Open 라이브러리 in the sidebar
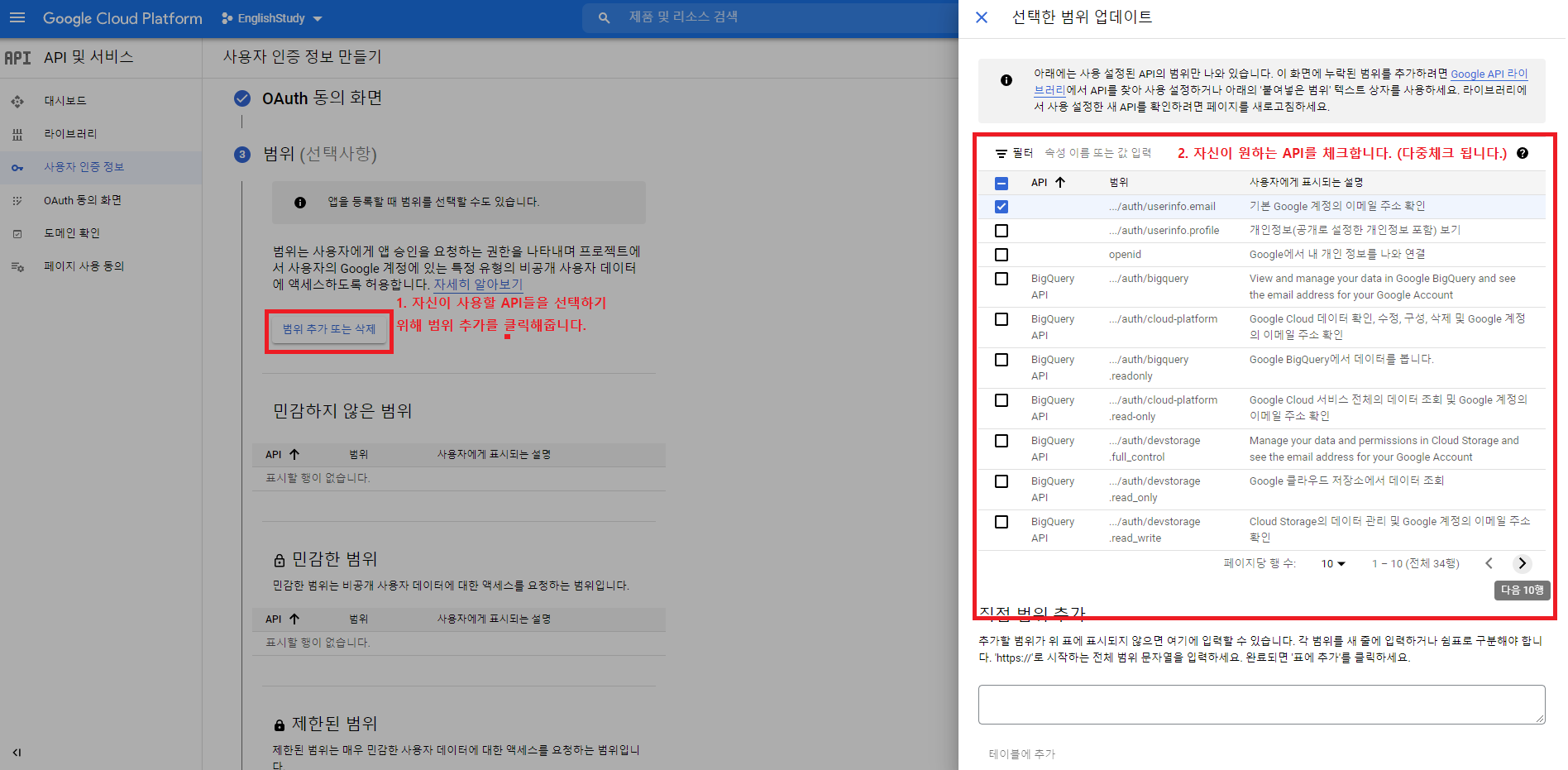The image size is (1568, 770). coord(70,134)
